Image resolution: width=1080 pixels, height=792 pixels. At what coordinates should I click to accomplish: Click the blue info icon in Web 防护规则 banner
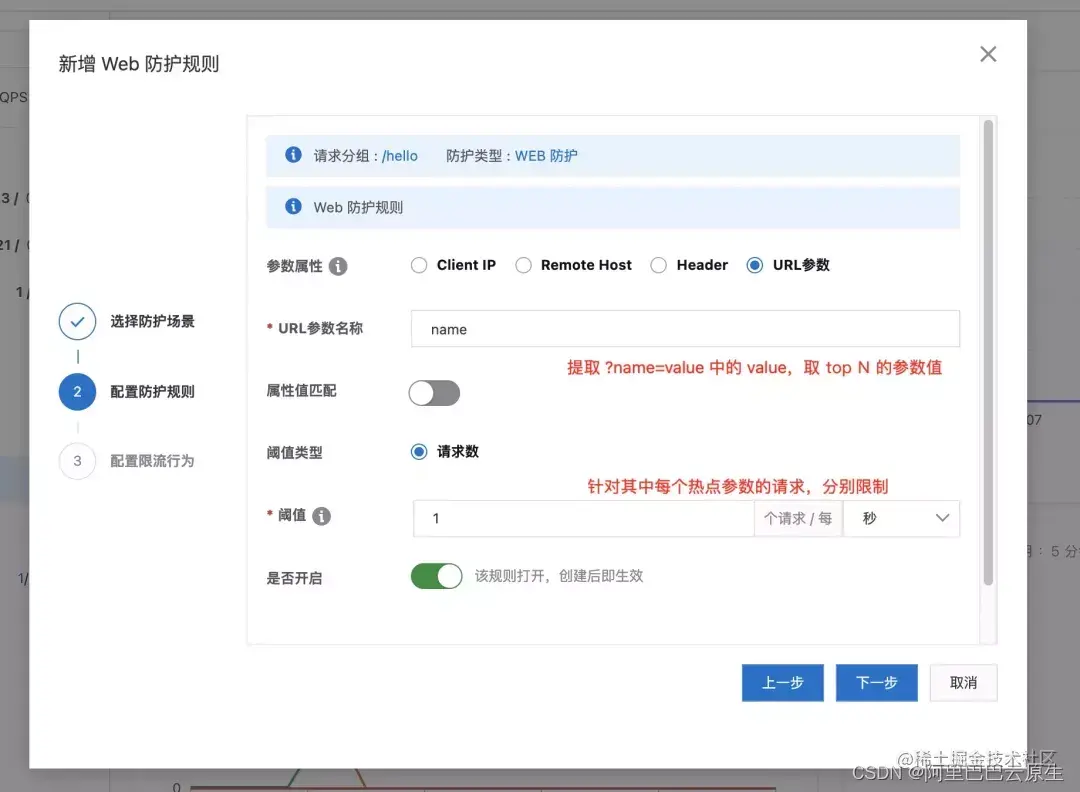pos(293,208)
